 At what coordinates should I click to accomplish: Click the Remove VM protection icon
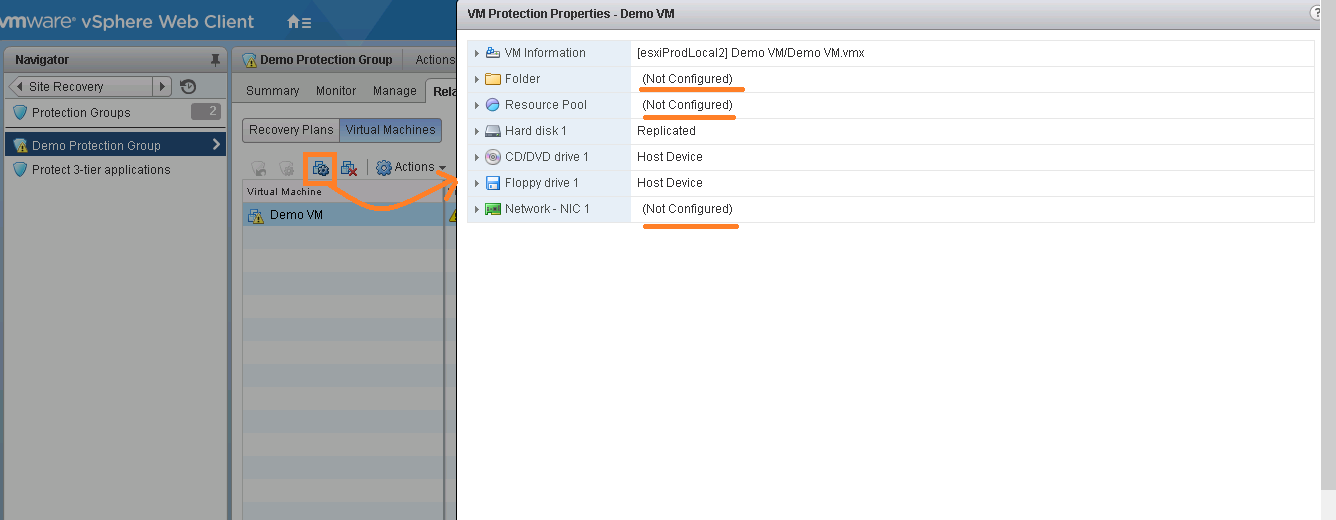click(349, 168)
